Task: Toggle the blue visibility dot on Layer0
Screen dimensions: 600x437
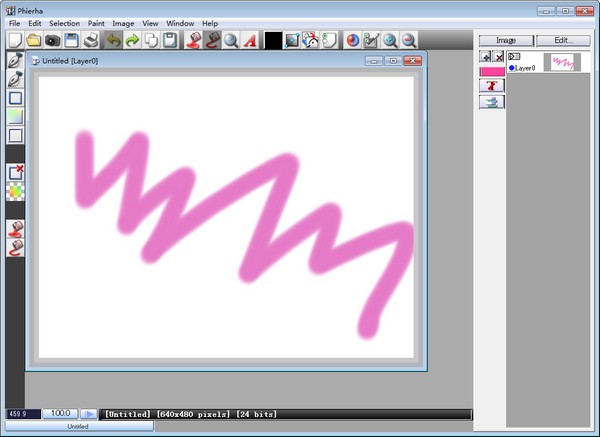Action: [512, 68]
